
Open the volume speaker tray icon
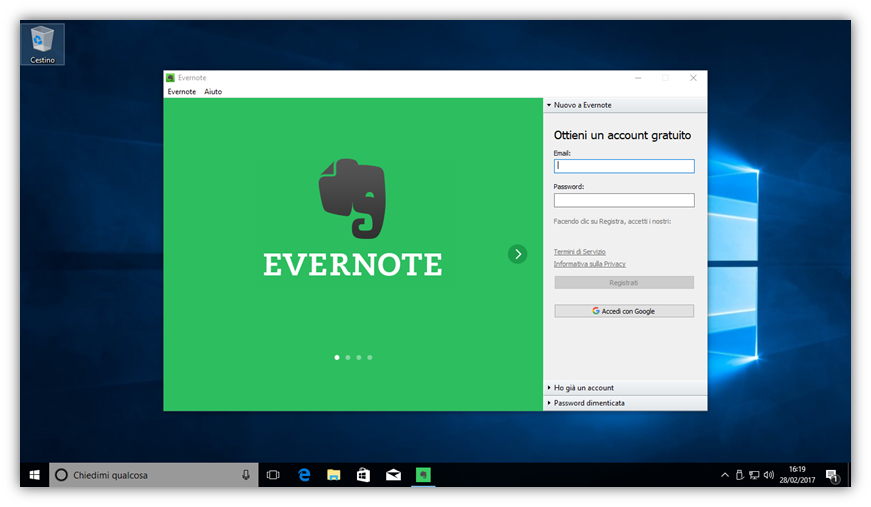coord(769,475)
